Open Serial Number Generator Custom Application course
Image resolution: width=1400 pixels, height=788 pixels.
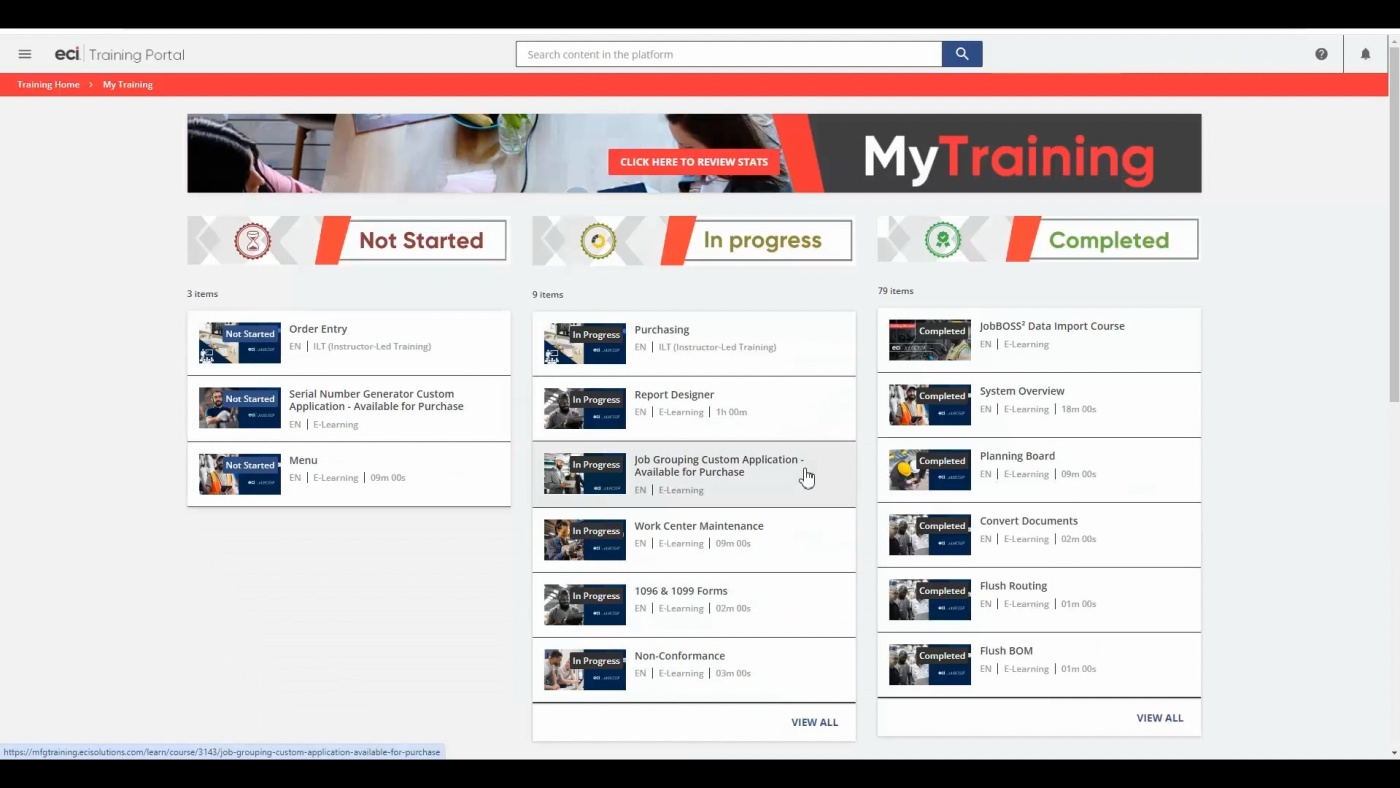[349, 408]
